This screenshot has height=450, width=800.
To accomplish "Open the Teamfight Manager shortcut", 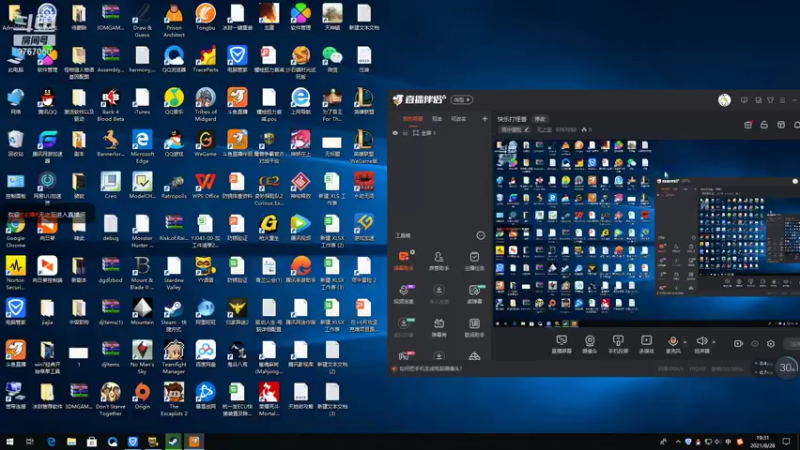I will pos(173,357).
